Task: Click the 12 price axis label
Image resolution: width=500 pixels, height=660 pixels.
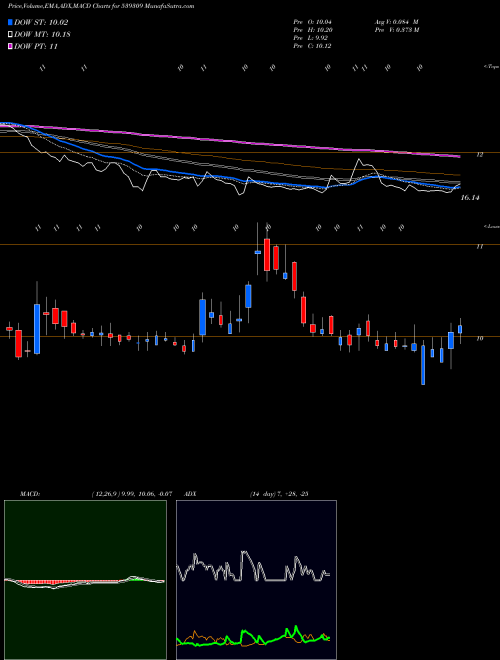Action: [479, 155]
